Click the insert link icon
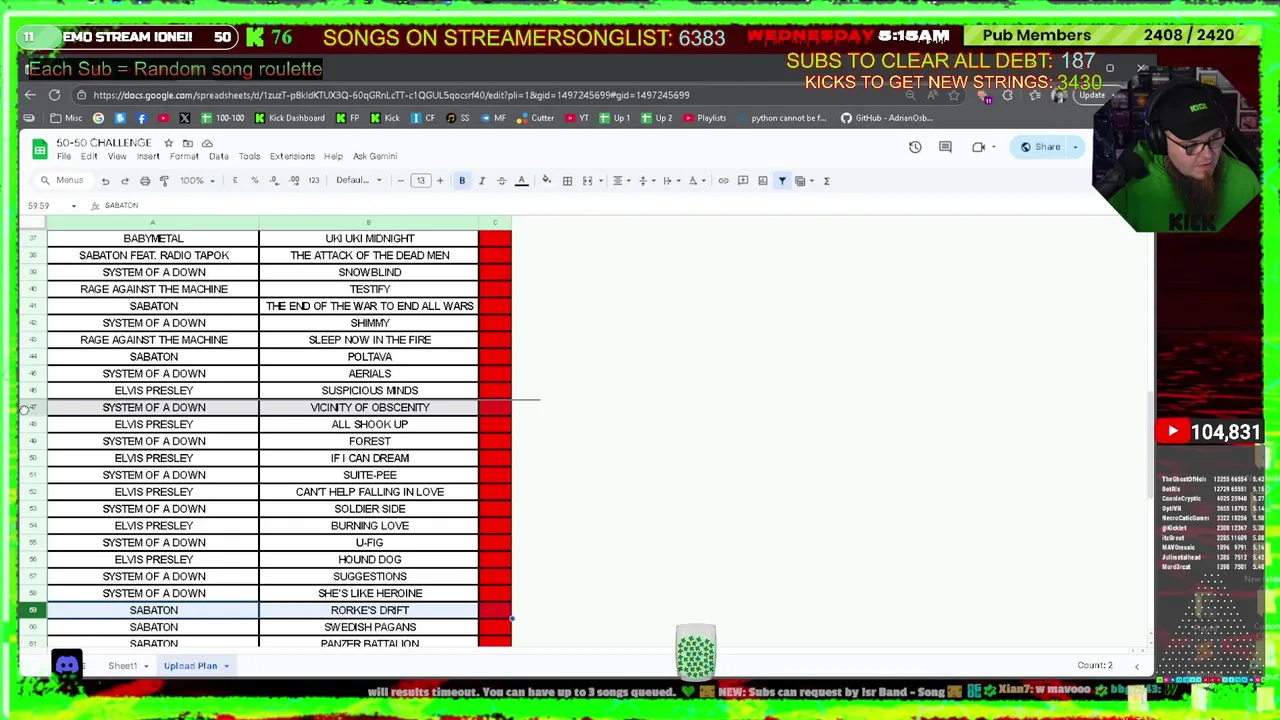 tap(723, 181)
